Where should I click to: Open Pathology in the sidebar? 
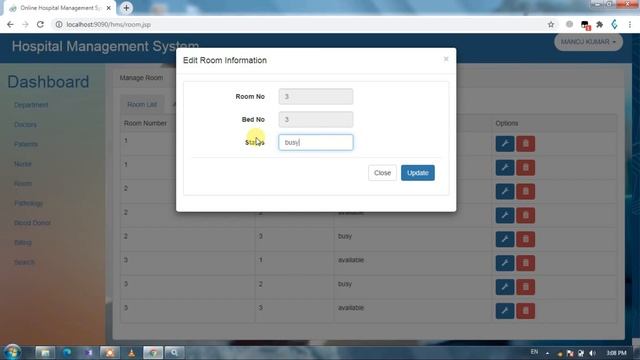click(x=28, y=203)
